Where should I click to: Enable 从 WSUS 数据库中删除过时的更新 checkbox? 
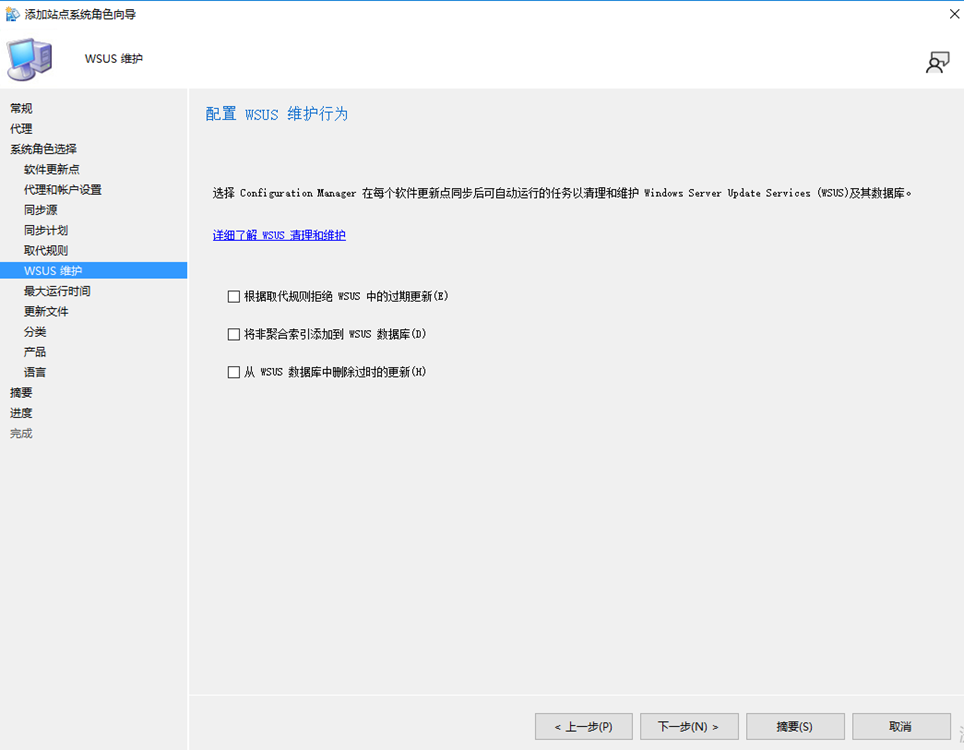234,372
